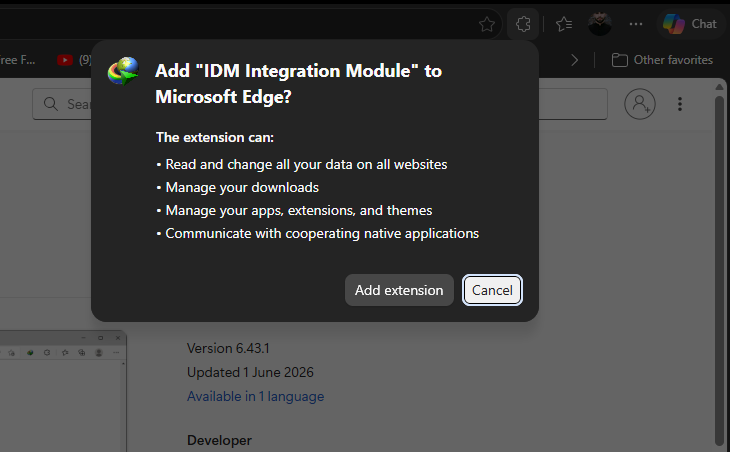The height and width of the screenshot is (452, 730).
Task: Open the Extensions puzzle icon
Action: pos(523,24)
